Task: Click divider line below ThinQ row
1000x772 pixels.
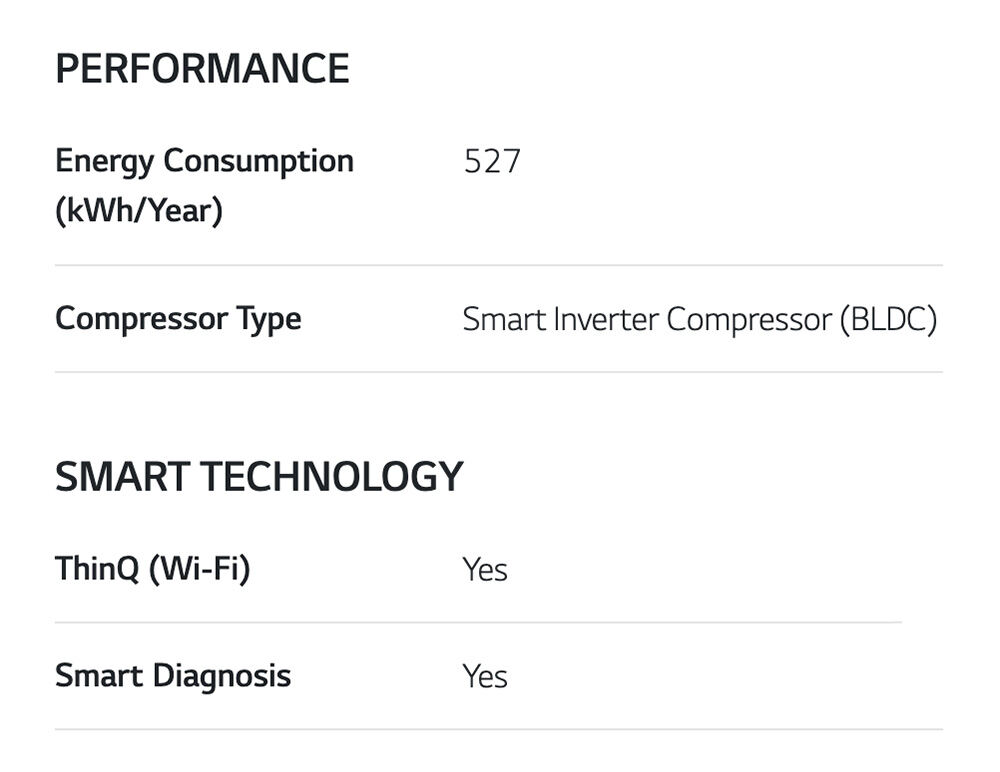Action: click(x=478, y=622)
